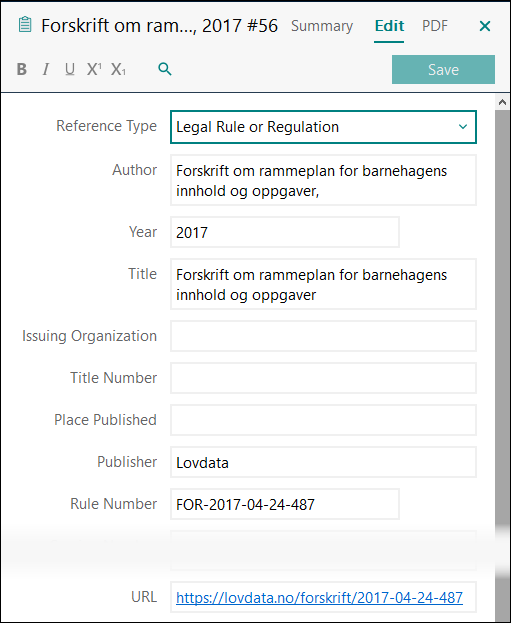Viewport: 511px width, 623px height.
Task: Apply subscript formatting
Action: tap(118, 69)
